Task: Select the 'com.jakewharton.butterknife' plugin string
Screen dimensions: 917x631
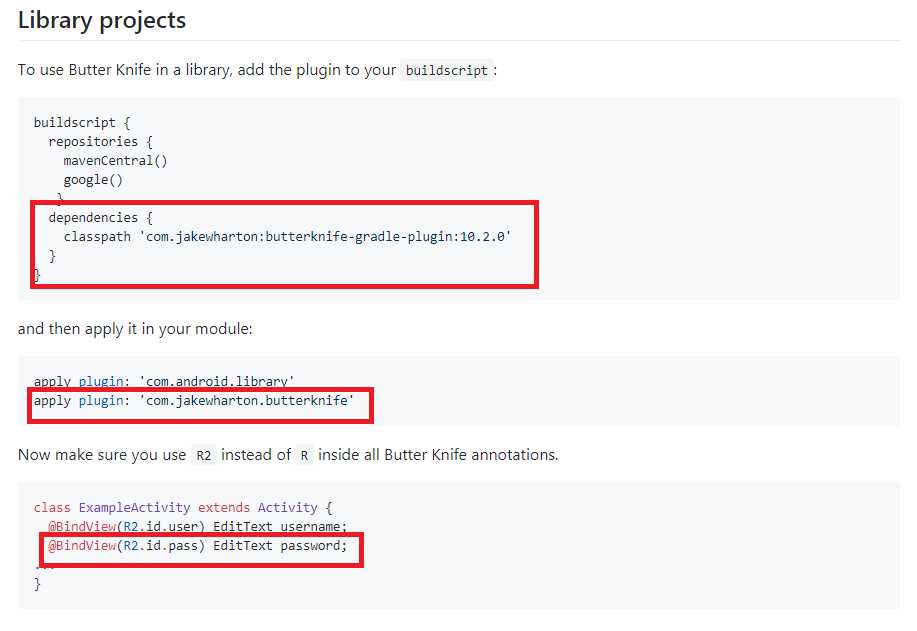Action: click(x=247, y=401)
